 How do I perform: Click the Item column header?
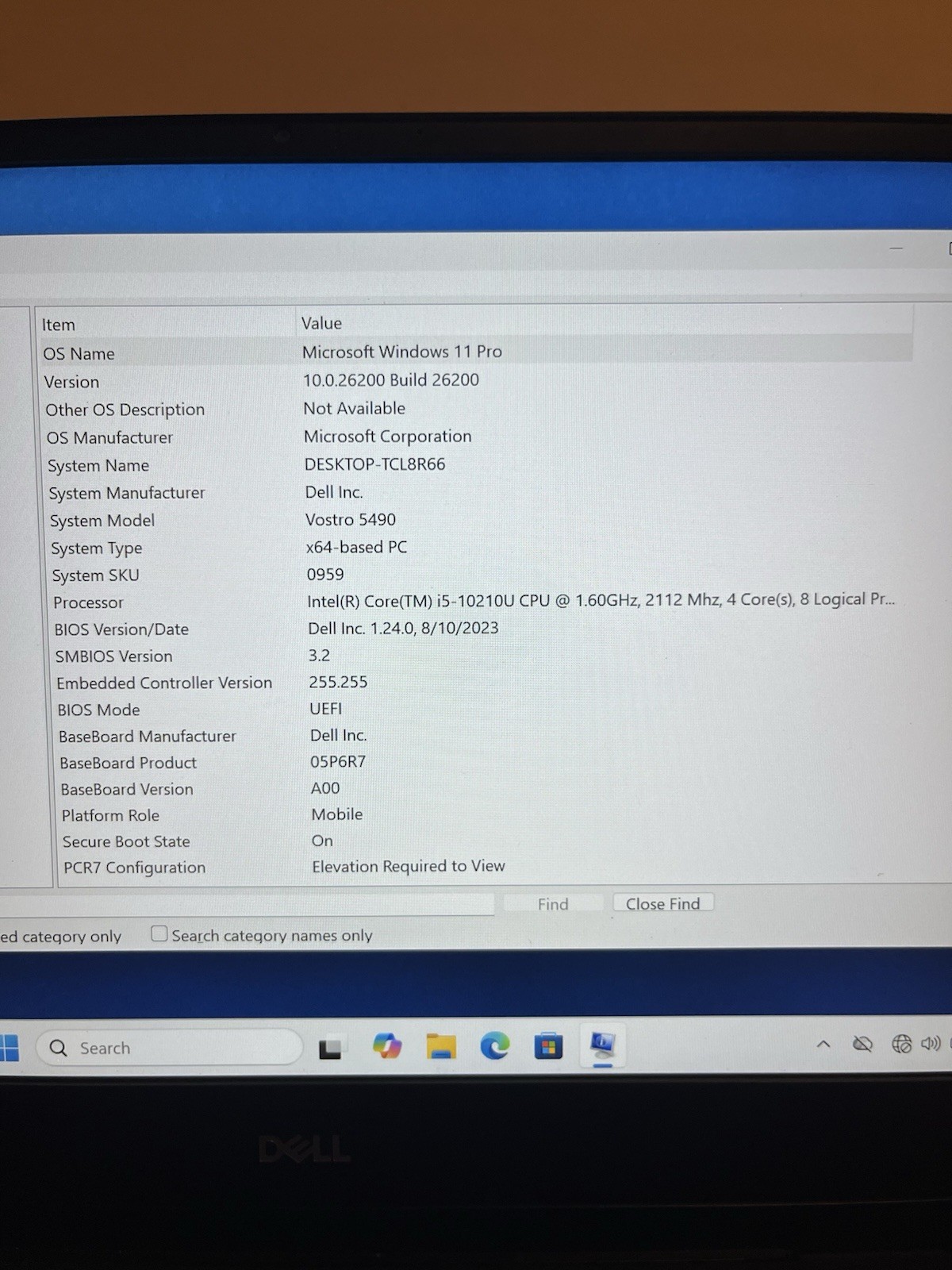click(59, 325)
